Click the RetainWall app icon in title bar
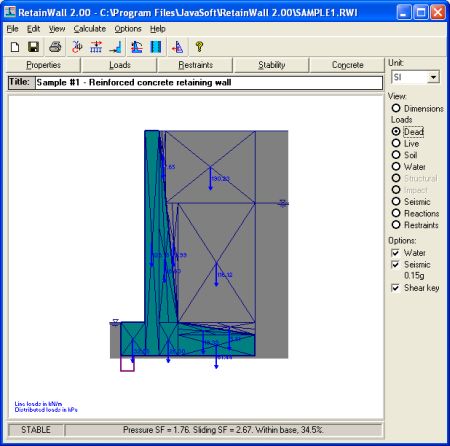 coord(10,12)
